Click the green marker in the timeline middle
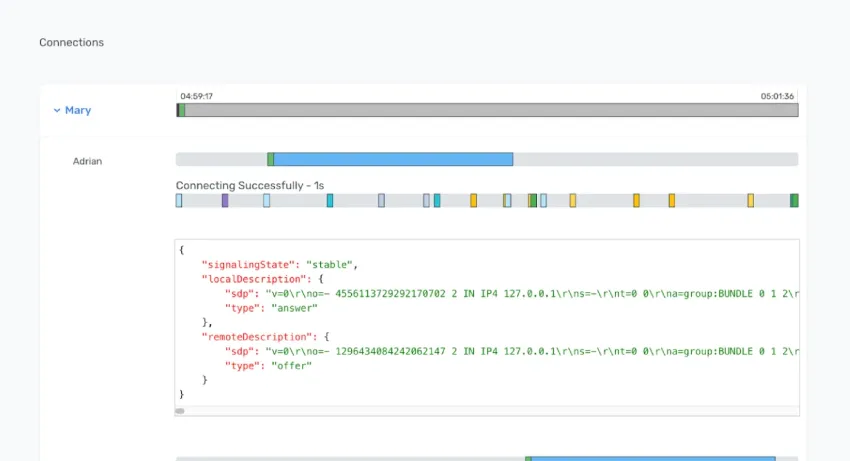Viewport: 850px width, 461px height. point(533,201)
